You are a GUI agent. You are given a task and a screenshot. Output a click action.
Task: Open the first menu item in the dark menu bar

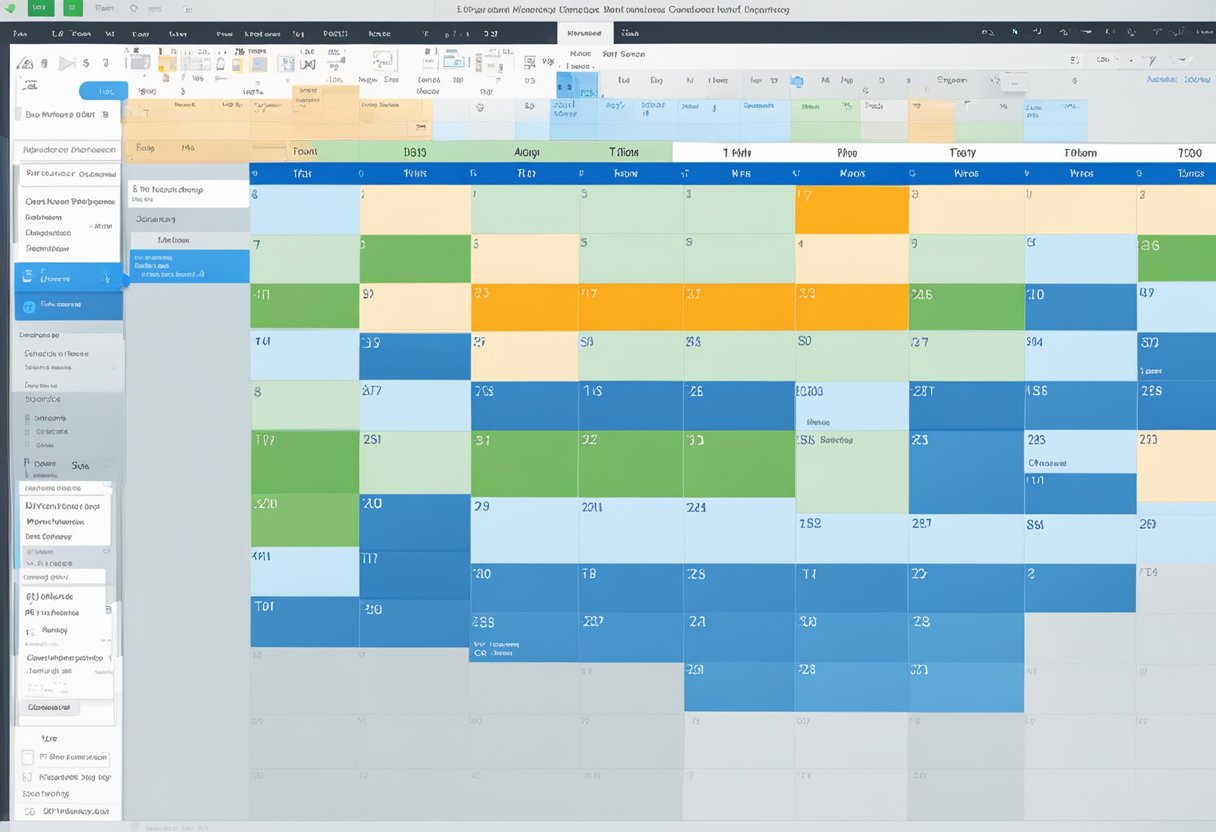20,33
